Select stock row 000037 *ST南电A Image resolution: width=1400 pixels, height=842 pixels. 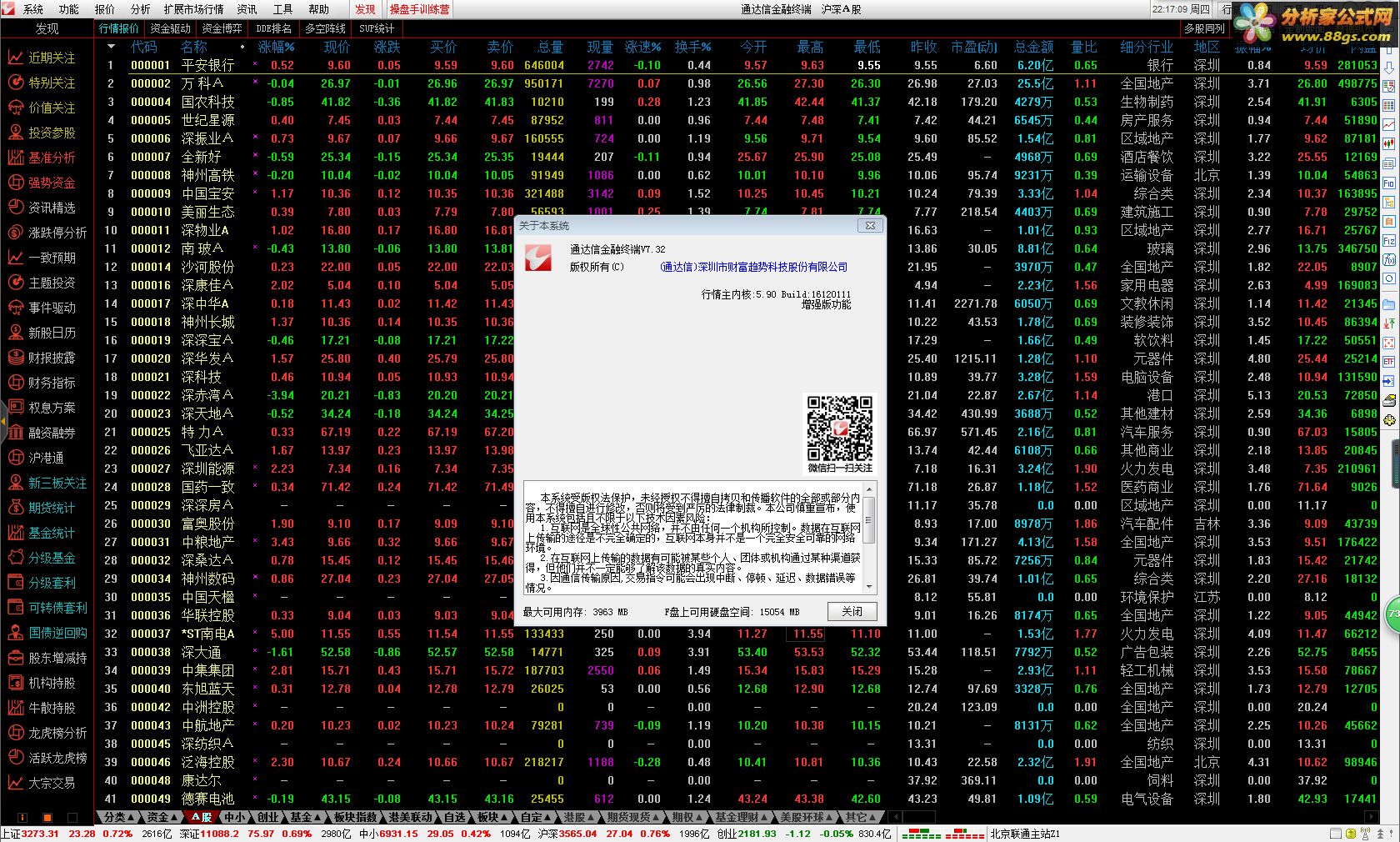[737, 634]
